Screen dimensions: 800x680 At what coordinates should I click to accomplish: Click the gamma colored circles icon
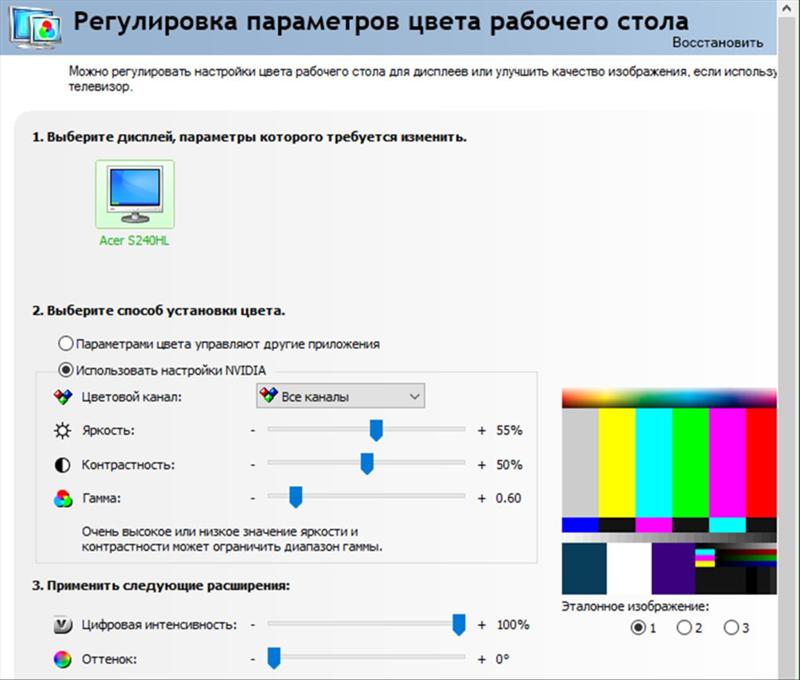click(63, 498)
